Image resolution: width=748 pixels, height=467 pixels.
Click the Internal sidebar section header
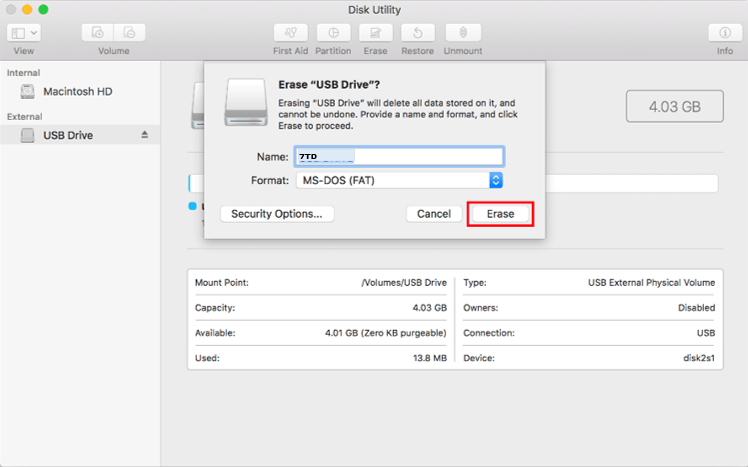(23, 73)
